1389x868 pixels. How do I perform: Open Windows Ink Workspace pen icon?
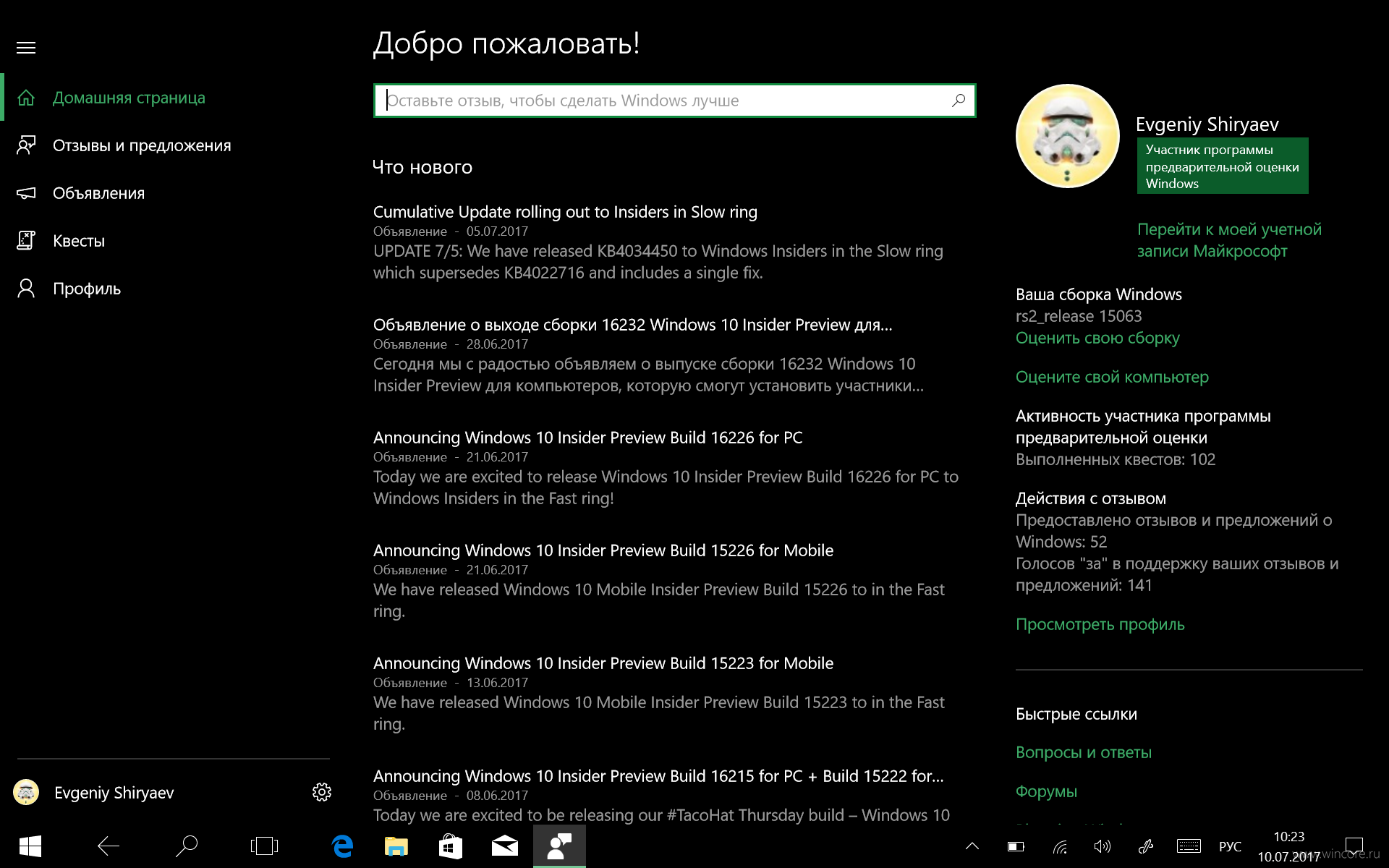[x=1146, y=846]
